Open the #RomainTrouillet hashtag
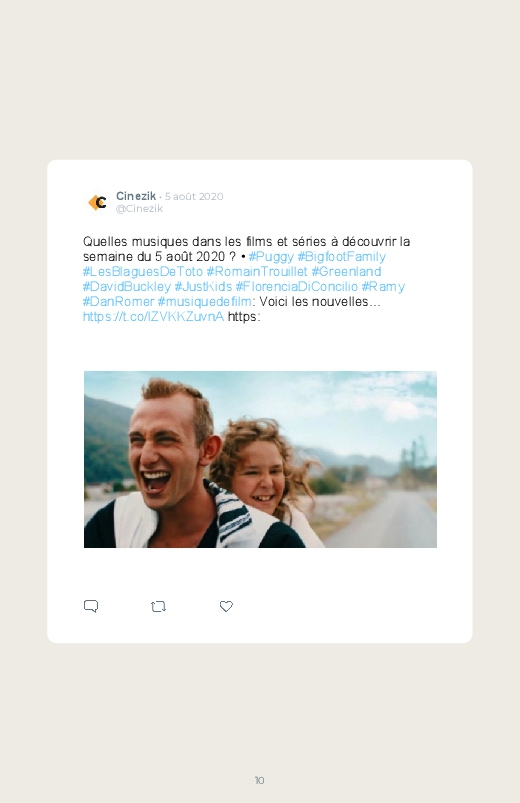The height and width of the screenshot is (803, 520). coord(257,271)
